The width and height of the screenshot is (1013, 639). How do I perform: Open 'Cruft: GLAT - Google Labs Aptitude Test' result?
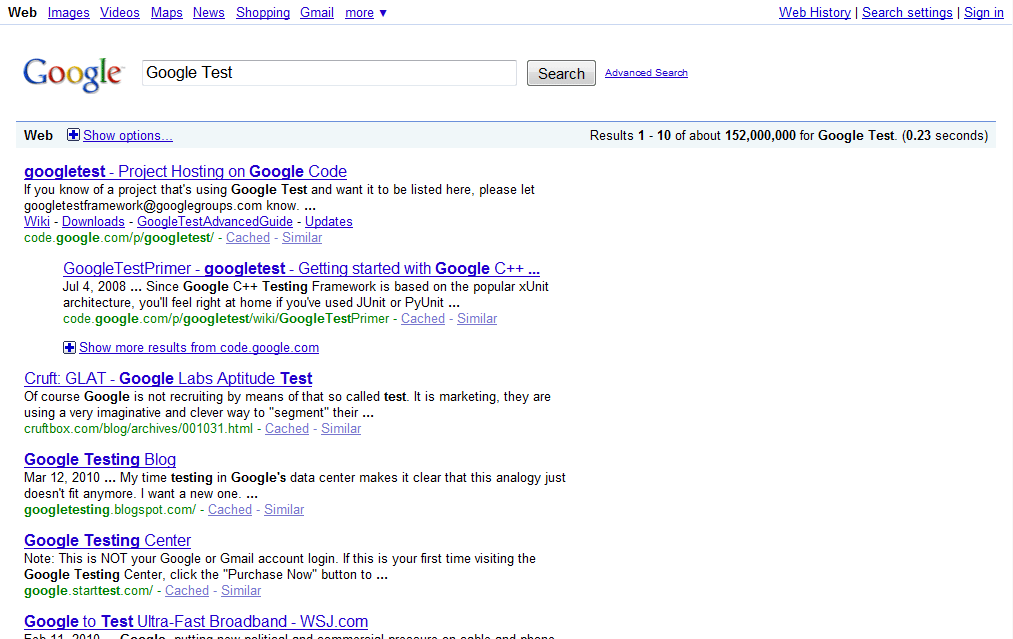coord(168,378)
